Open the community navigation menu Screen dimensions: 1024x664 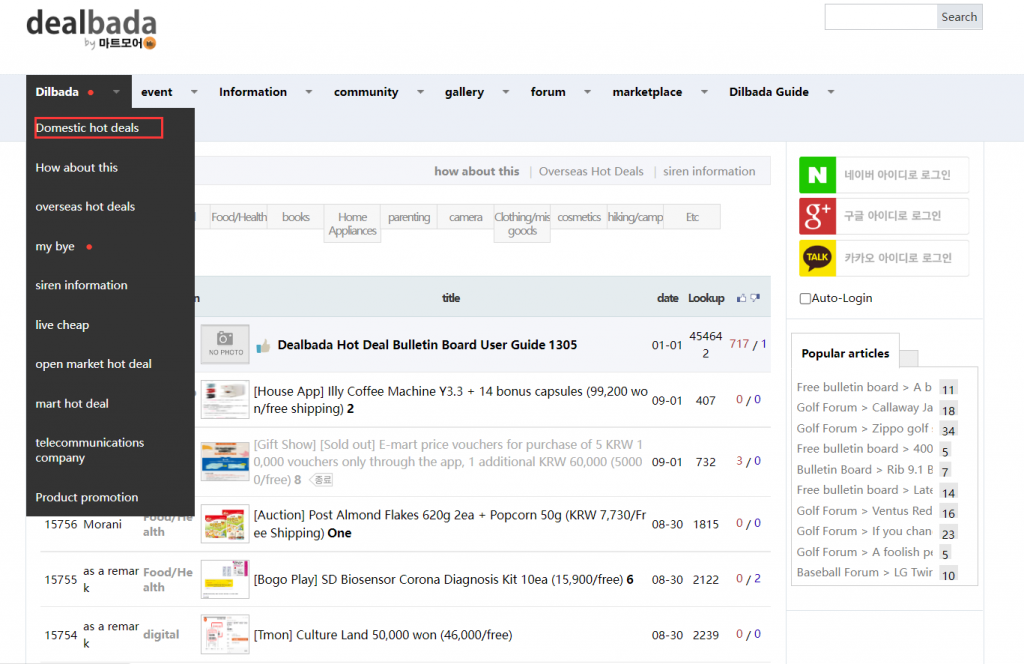pyautogui.click(x=366, y=92)
